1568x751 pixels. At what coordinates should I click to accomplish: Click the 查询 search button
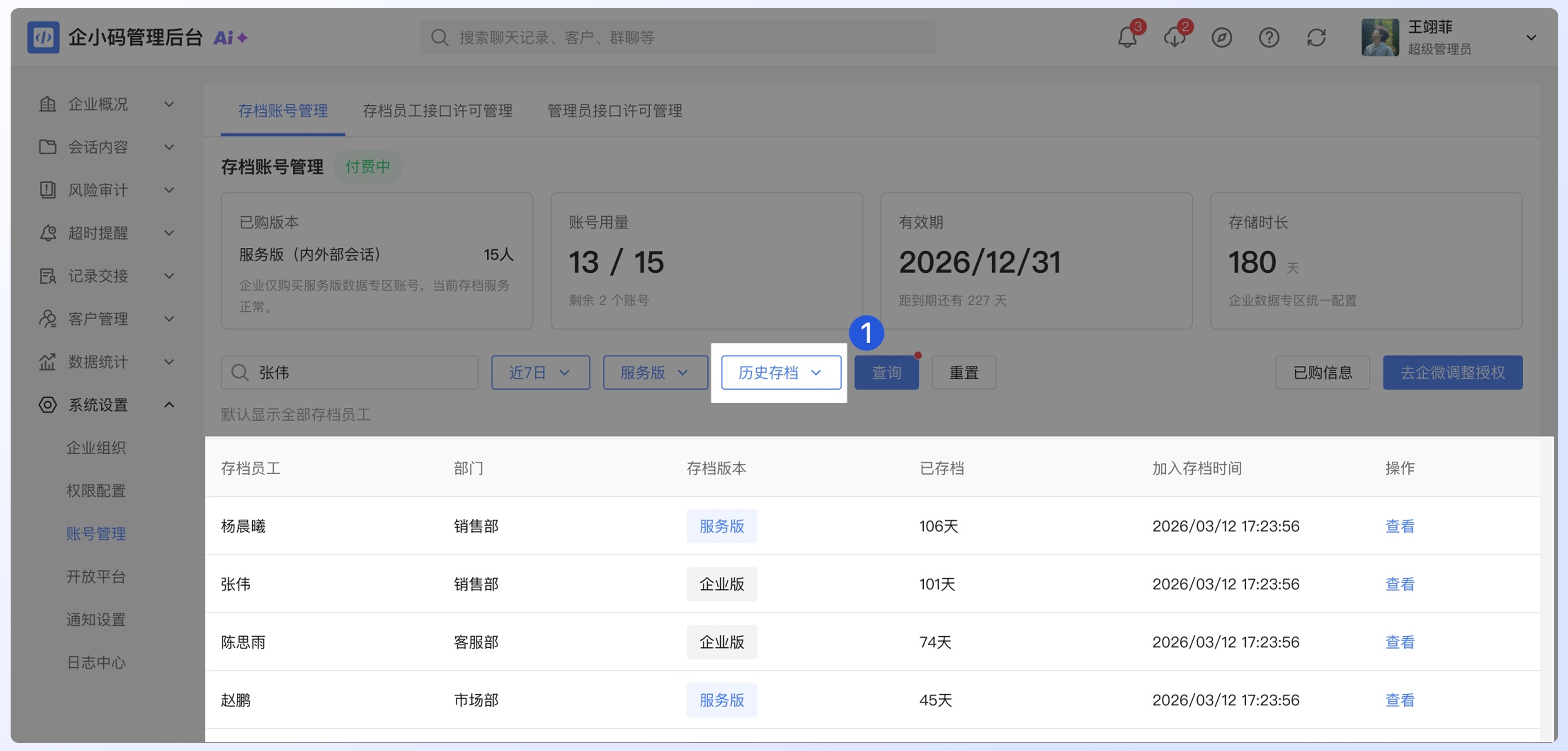(886, 373)
